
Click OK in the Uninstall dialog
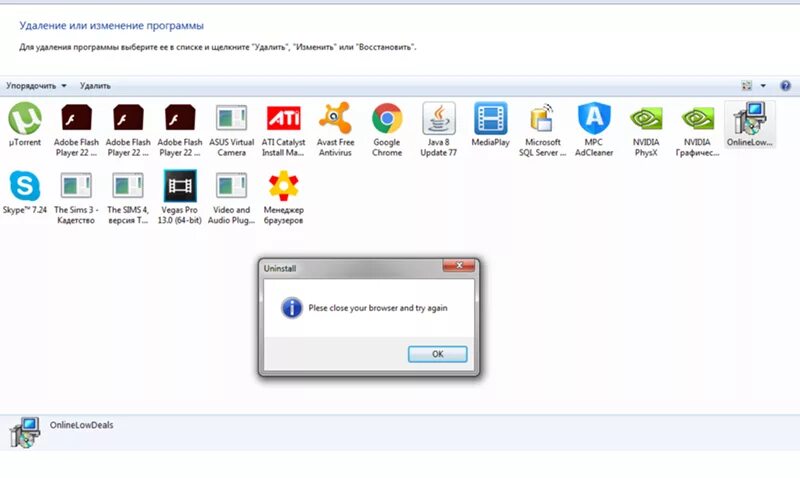(x=437, y=354)
